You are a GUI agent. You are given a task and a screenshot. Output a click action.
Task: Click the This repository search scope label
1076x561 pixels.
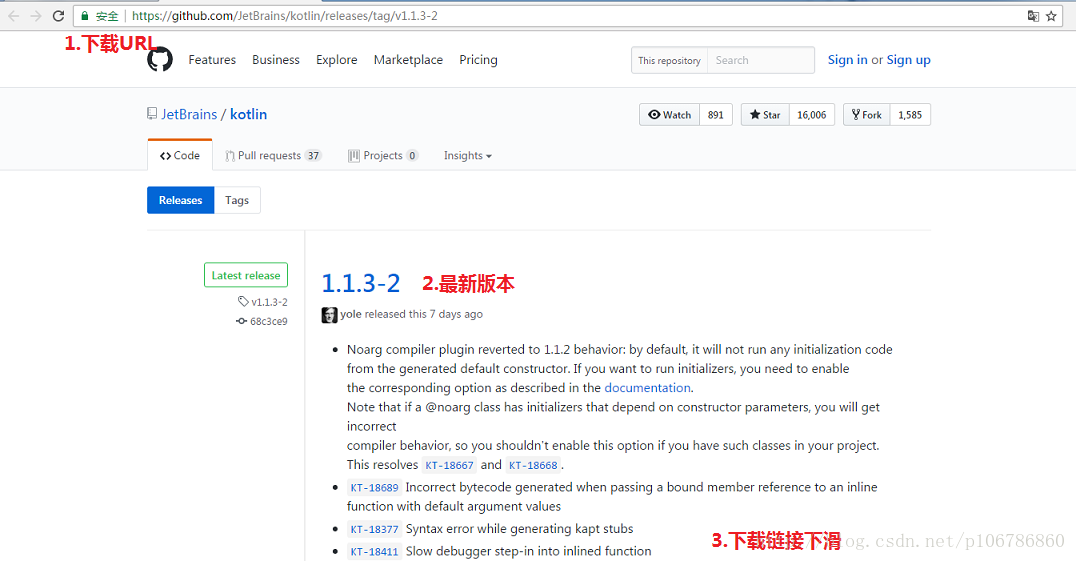coord(669,60)
